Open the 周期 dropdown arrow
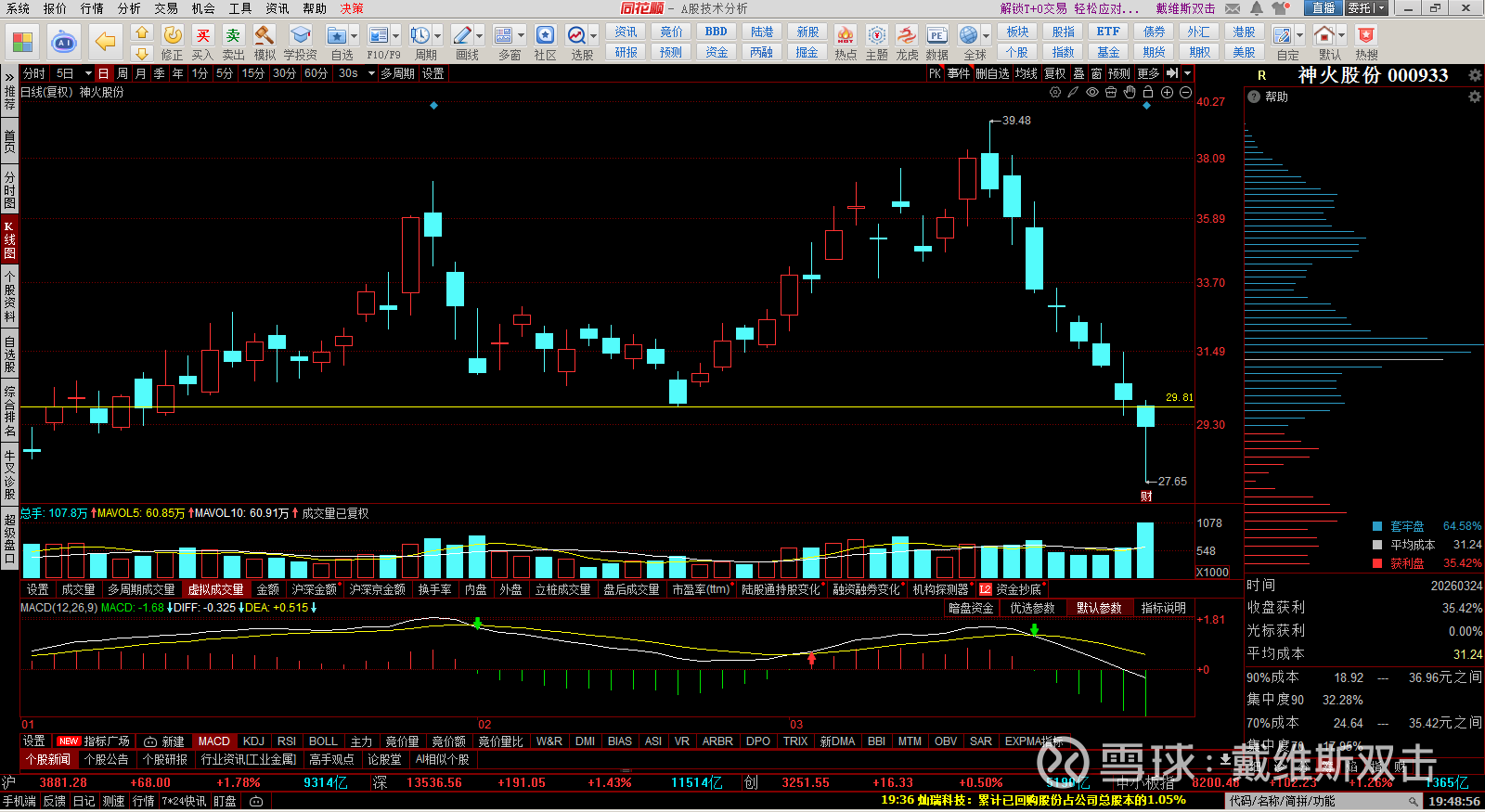Image resolution: width=1485 pixels, height=812 pixels. (437, 36)
